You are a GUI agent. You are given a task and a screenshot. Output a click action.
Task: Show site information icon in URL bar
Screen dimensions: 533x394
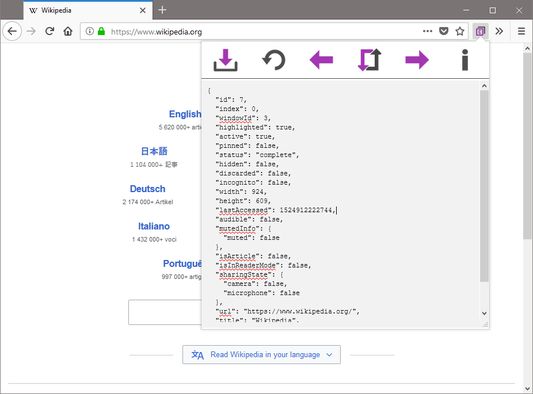(90, 31)
